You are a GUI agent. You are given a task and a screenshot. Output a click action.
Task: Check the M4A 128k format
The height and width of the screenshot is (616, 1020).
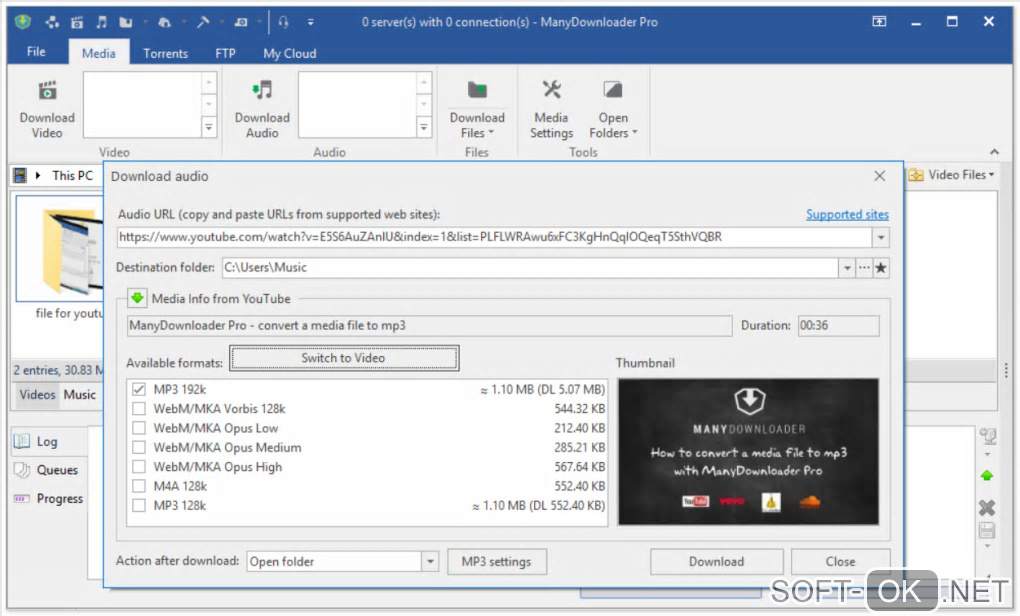[139, 486]
